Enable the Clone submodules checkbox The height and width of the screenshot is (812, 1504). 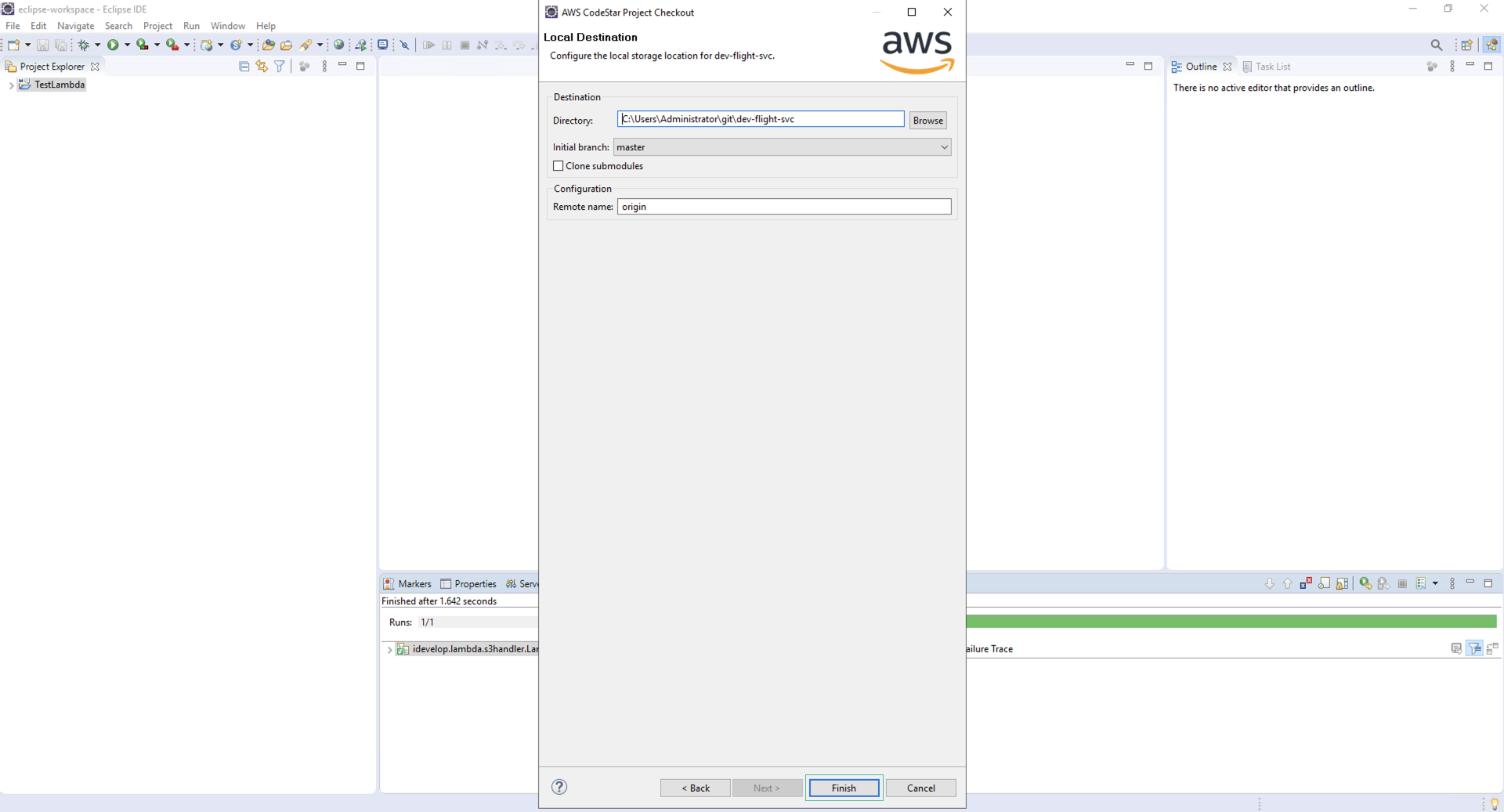(559, 166)
